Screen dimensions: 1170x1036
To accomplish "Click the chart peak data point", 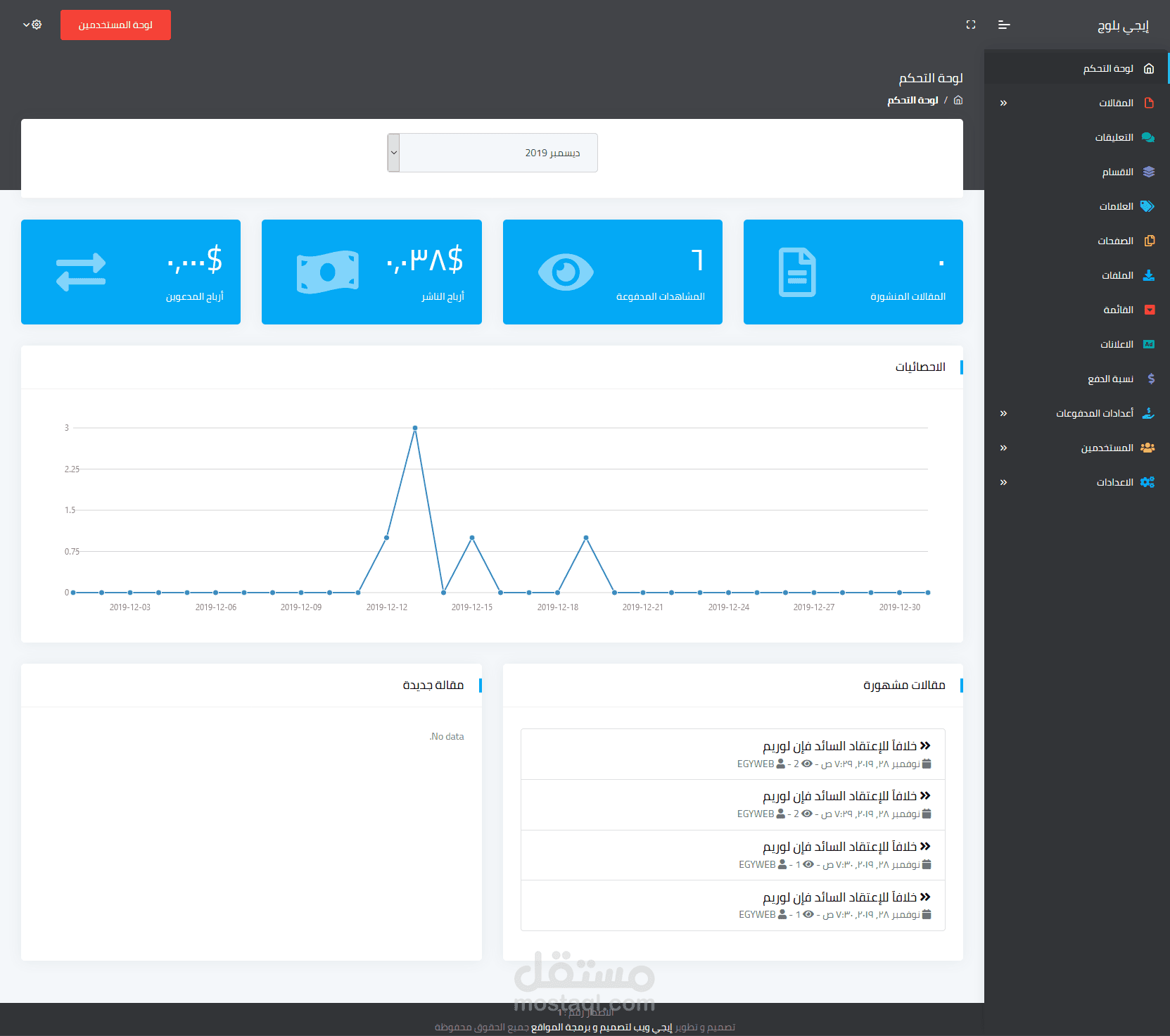I will (415, 428).
